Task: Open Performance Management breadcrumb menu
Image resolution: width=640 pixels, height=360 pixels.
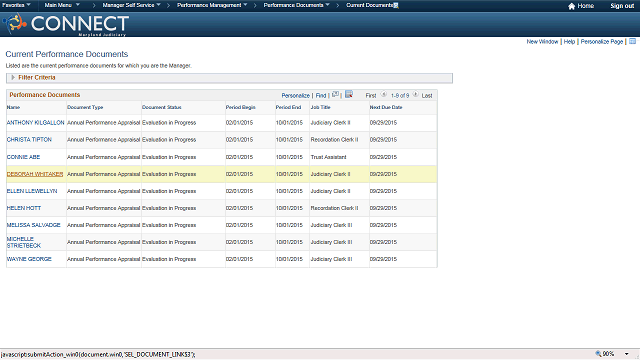Action: click(x=212, y=5)
